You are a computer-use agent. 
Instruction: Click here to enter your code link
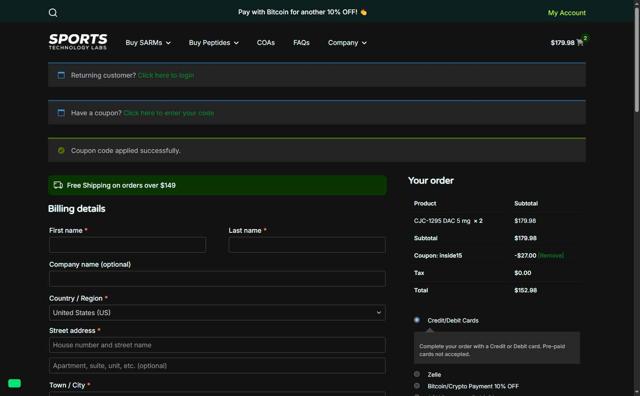click(169, 113)
